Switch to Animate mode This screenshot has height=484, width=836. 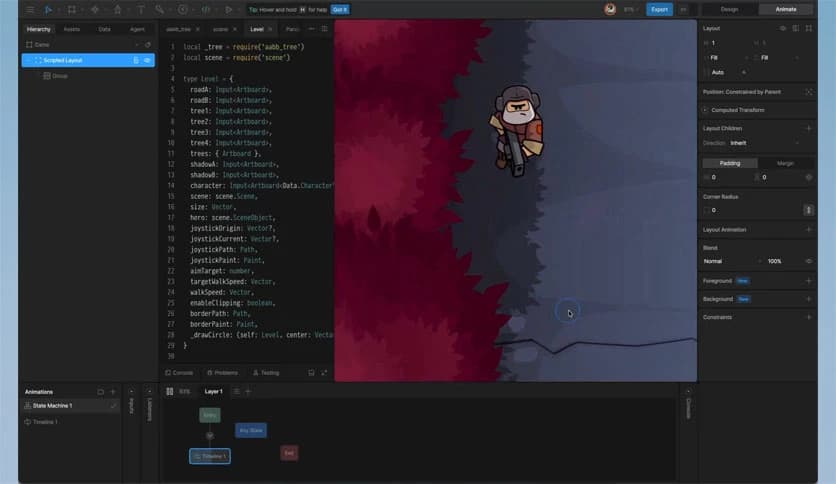785,10
